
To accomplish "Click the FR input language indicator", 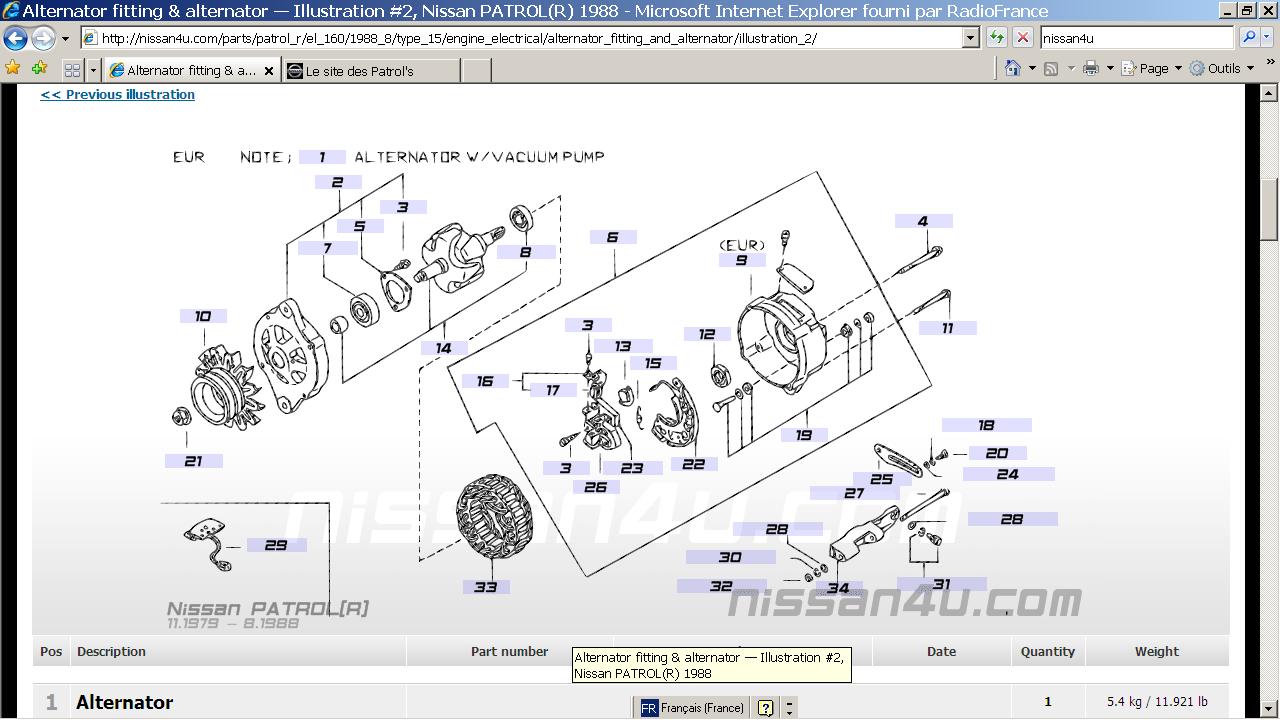I will click(x=649, y=708).
